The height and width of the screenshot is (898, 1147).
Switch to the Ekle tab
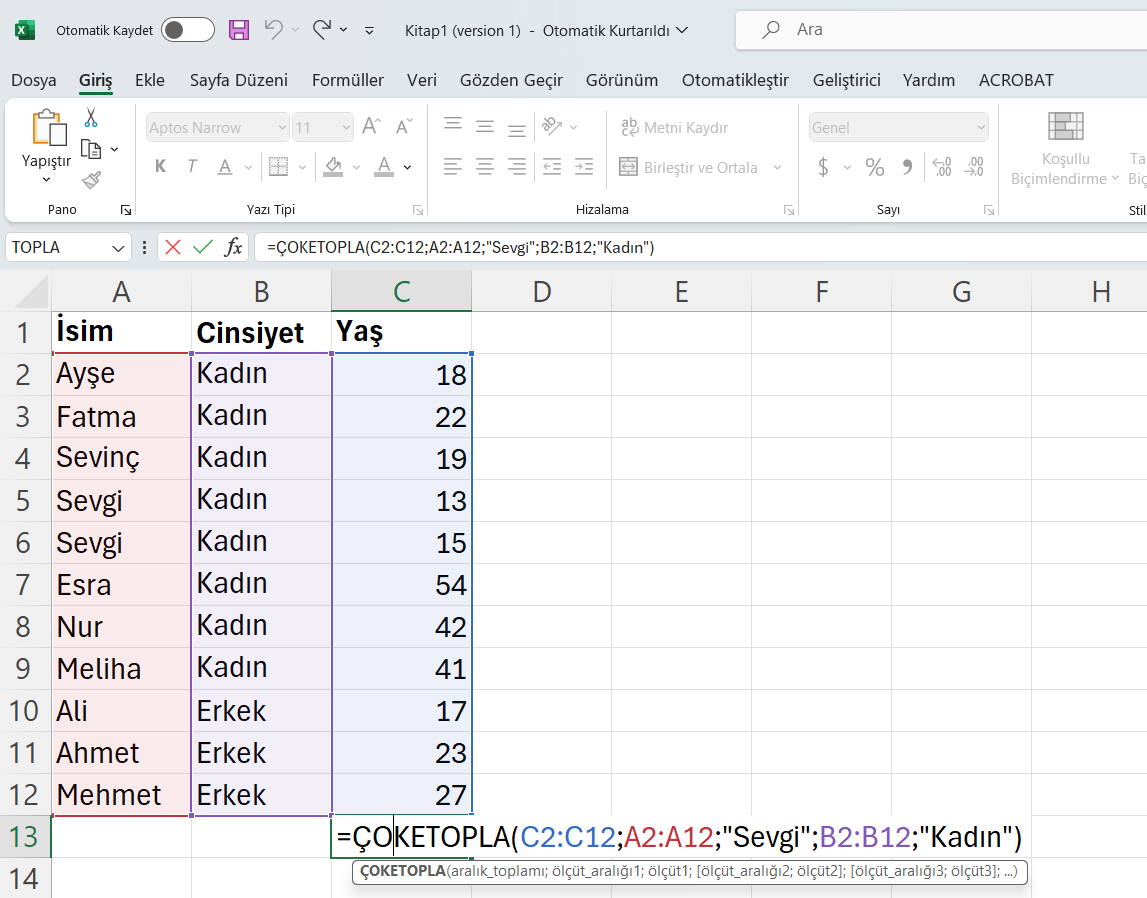(x=150, y=80)
